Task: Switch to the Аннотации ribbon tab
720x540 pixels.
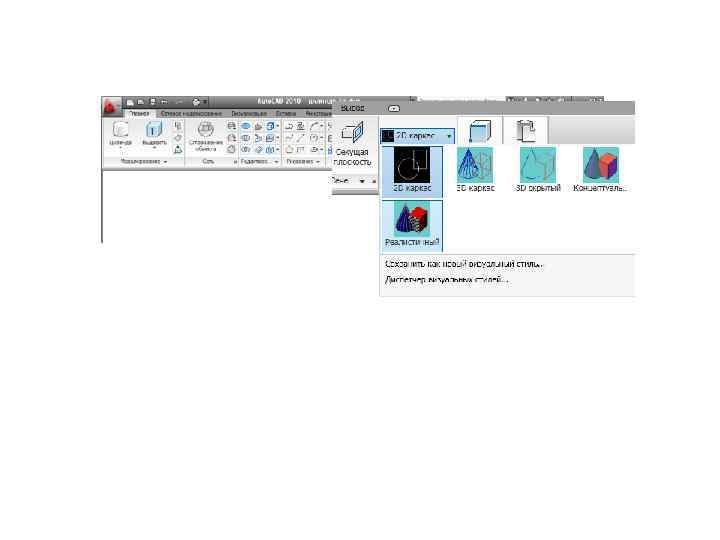Action: pos(318,113)
